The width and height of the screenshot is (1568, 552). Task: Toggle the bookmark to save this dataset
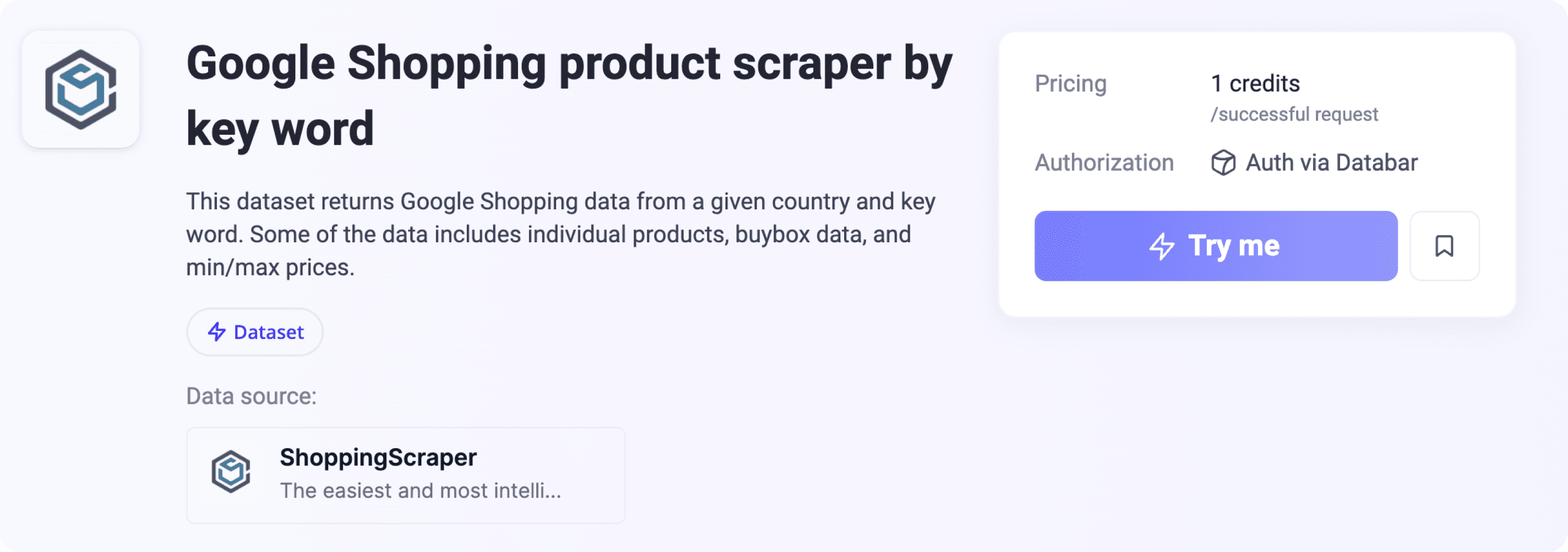point(1445,245)
